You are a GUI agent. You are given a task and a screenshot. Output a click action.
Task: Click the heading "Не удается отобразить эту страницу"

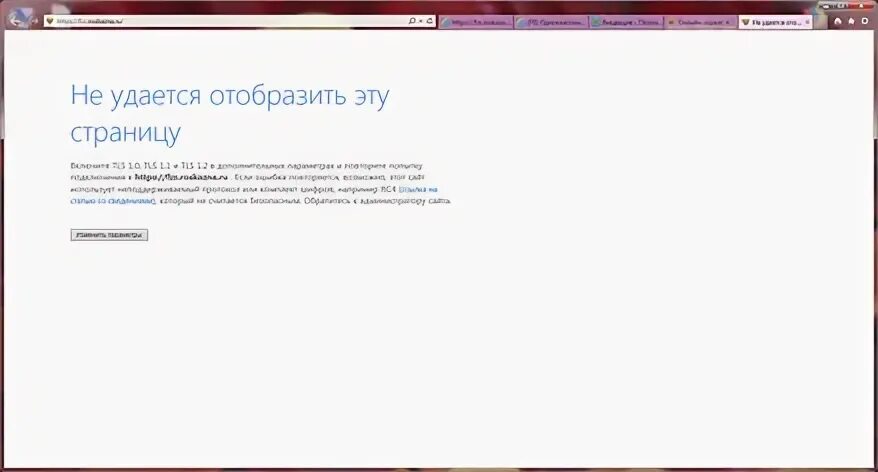pyautogui.click(x=230, y=114)
